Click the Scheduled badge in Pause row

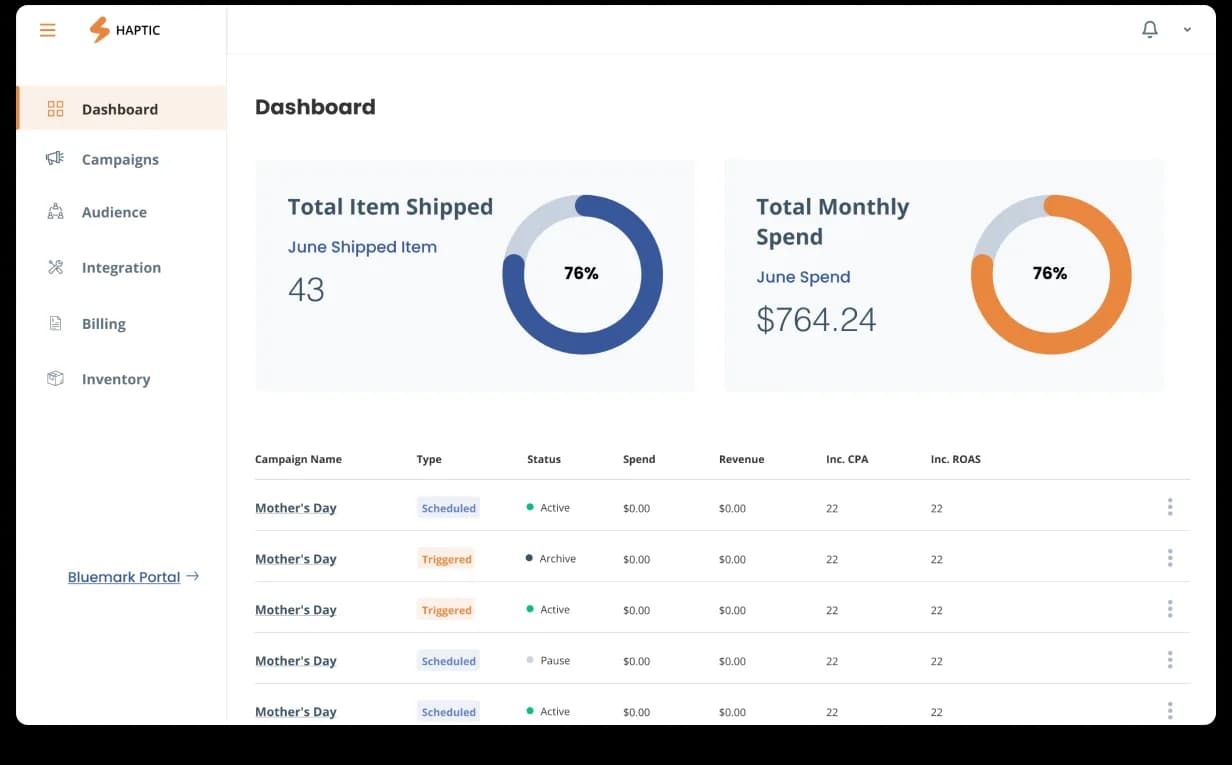[x=448, y=661]
